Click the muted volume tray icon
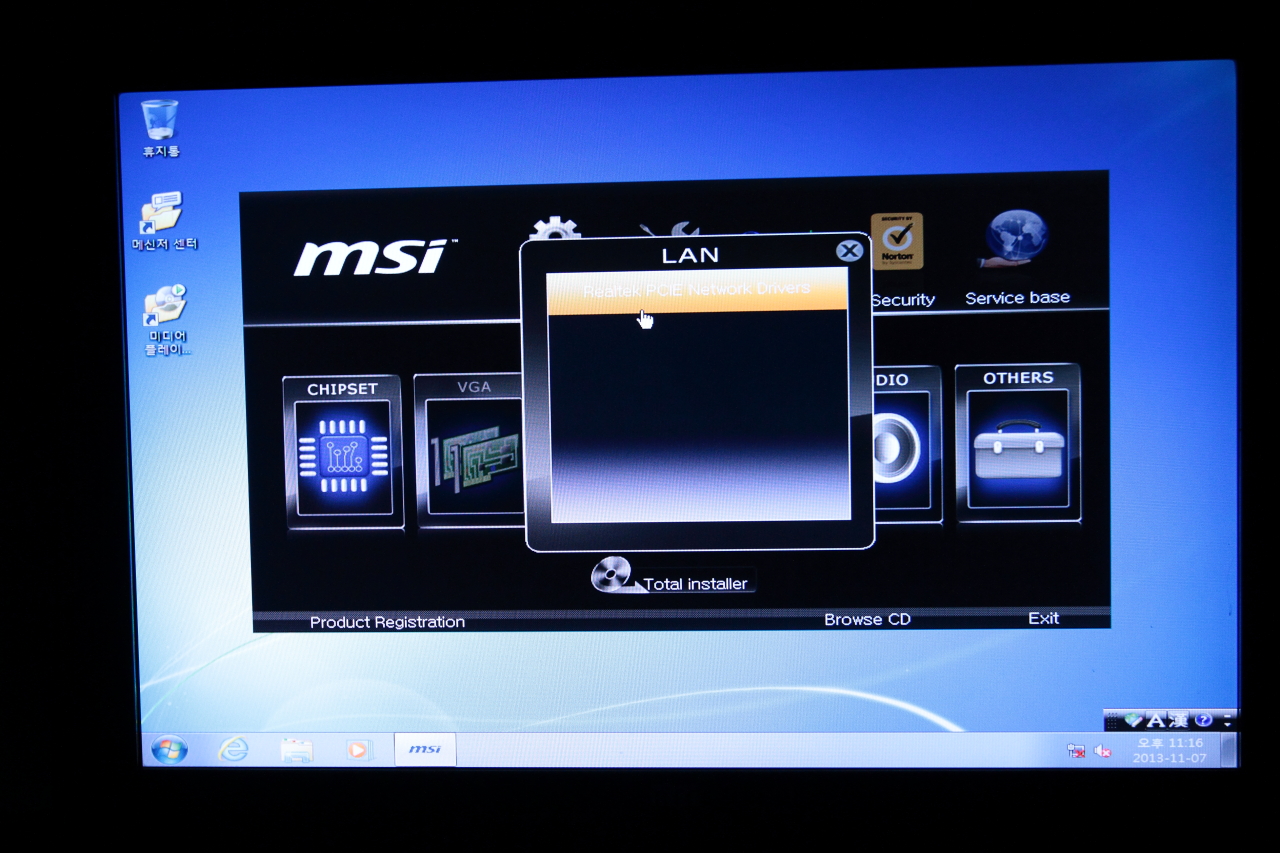This screenshot has width=1280, height=853. coord(1102,751)
